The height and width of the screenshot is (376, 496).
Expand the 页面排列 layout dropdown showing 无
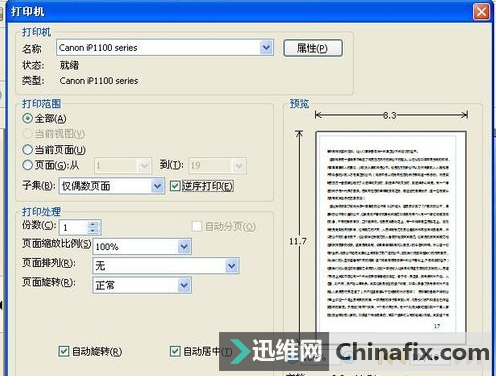(232, 266)
